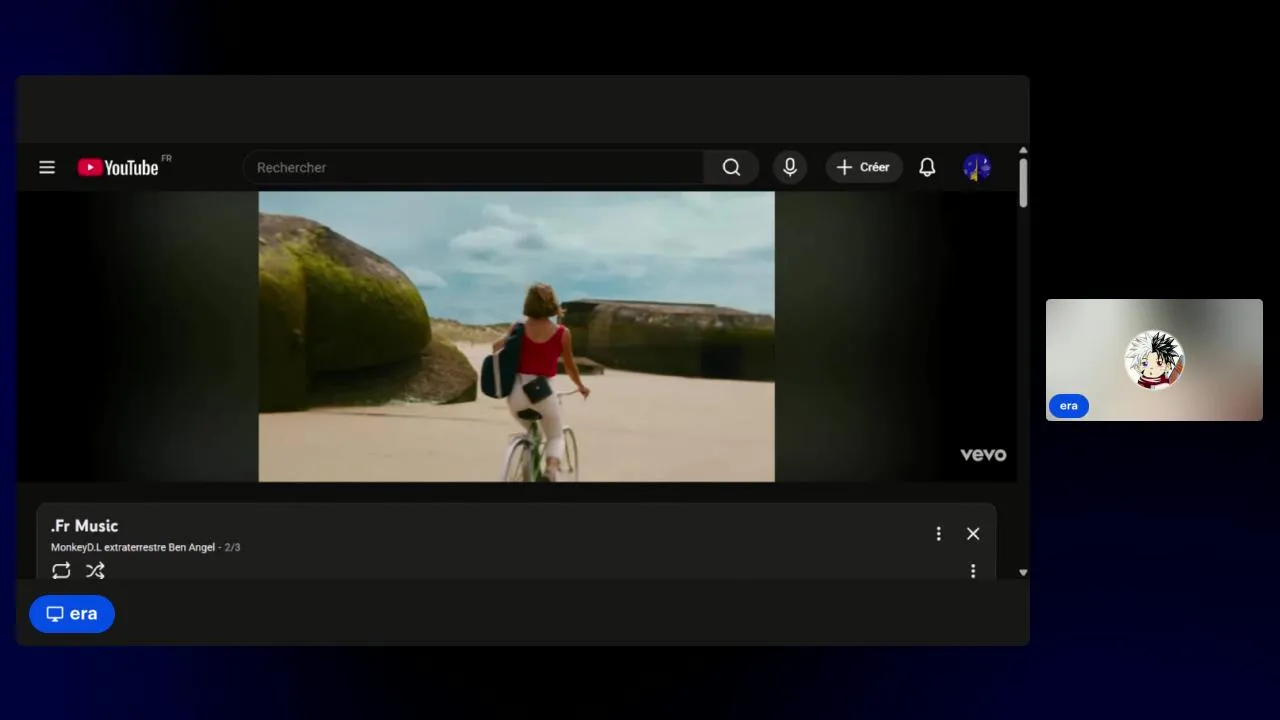Click the era screen-share label button
Screen dimensions: 1280x720
pos(72,614)
